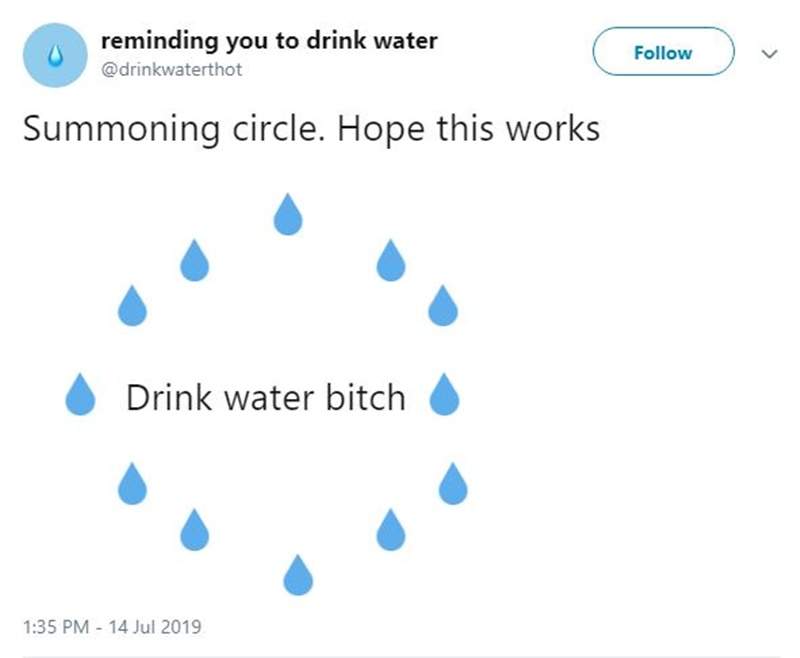Click the bottommost droplet emoji in the circle
The image size is (800, 658).
[x=298, y=574]
